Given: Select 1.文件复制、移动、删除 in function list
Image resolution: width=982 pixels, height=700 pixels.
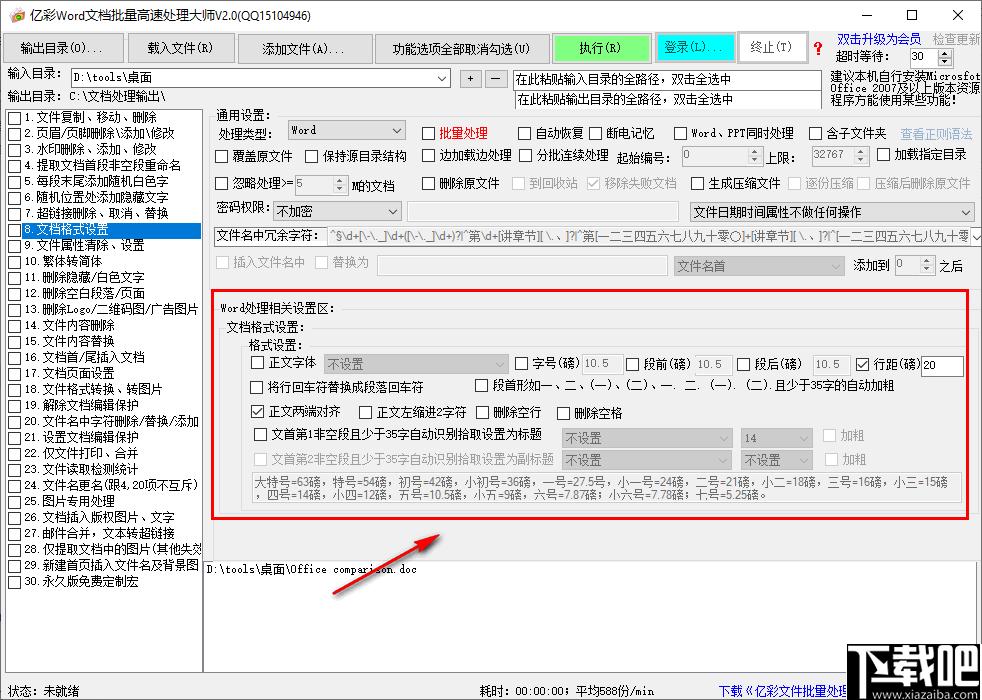Looking at the screenshot, I should (91, 117).
